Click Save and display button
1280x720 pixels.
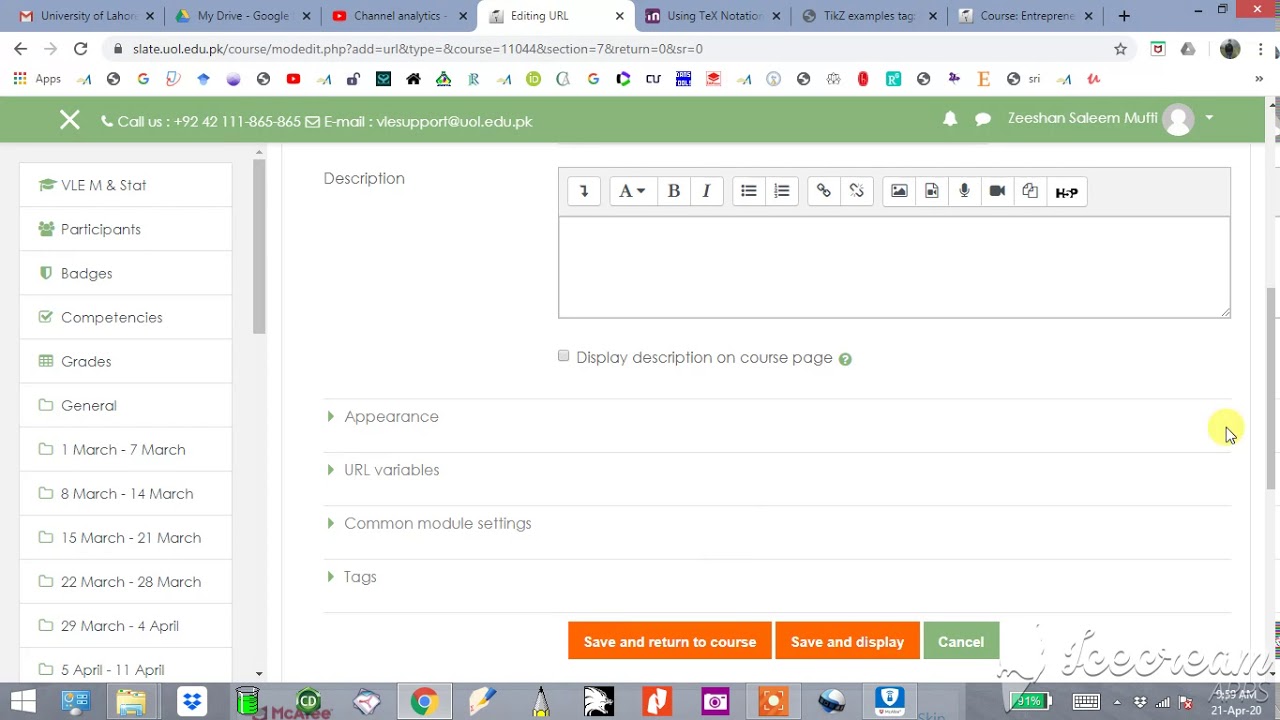(x=847, y=642)
